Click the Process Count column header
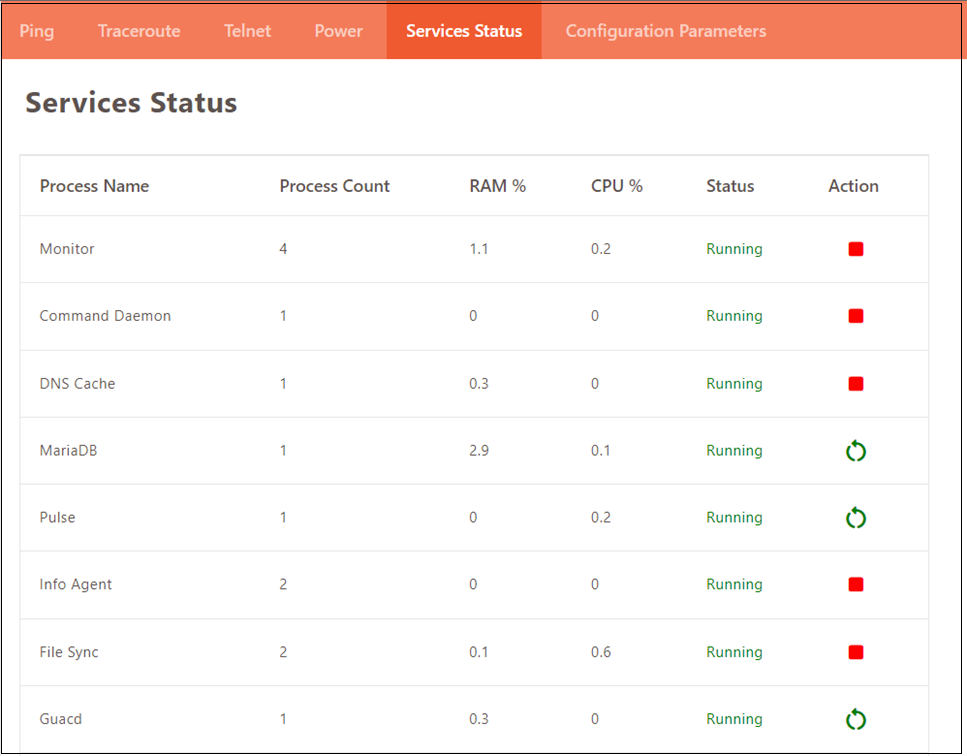 pyautogui.click(x=334, y=186)
